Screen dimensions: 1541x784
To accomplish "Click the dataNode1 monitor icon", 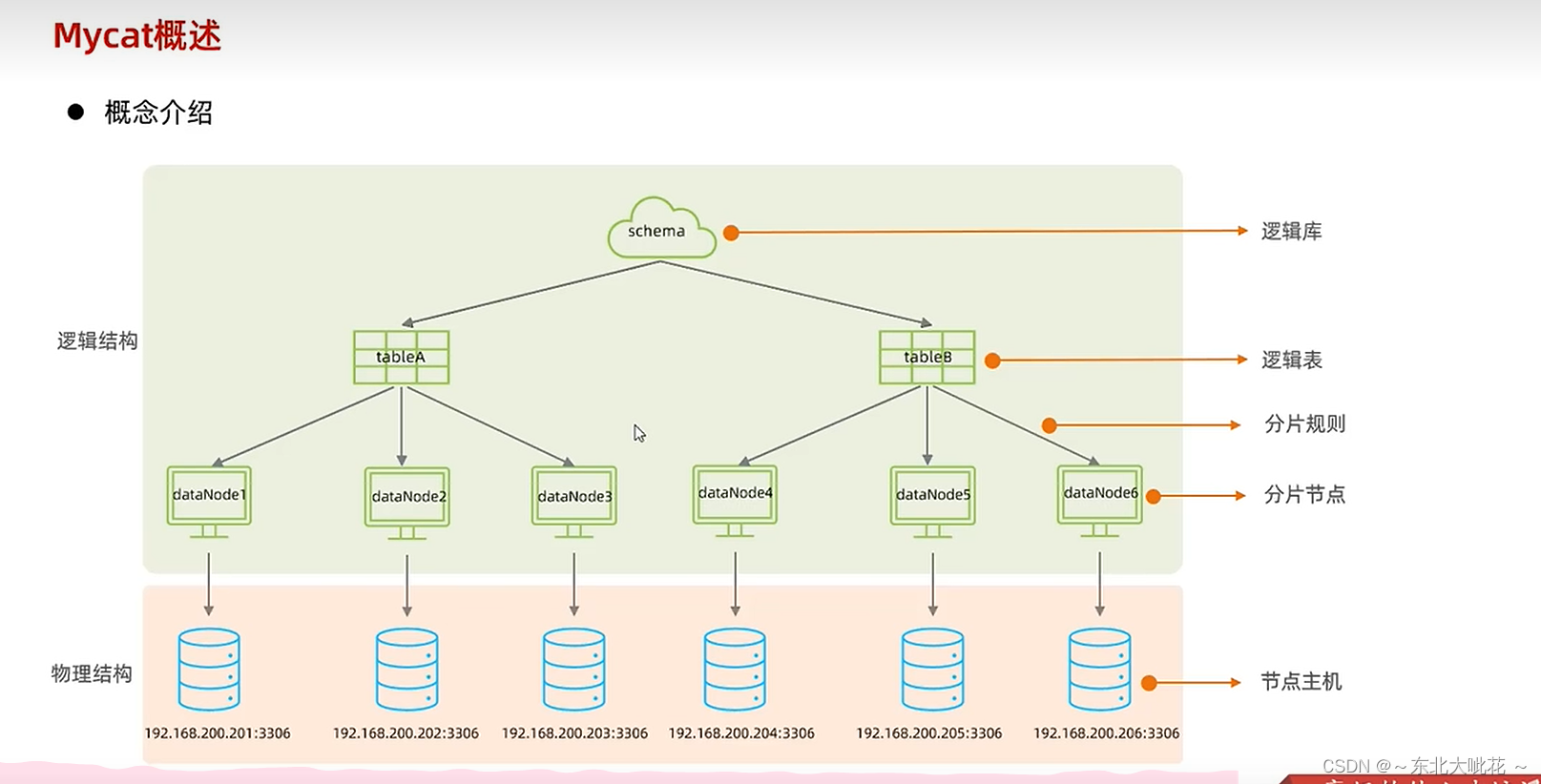I will [209, 502].
